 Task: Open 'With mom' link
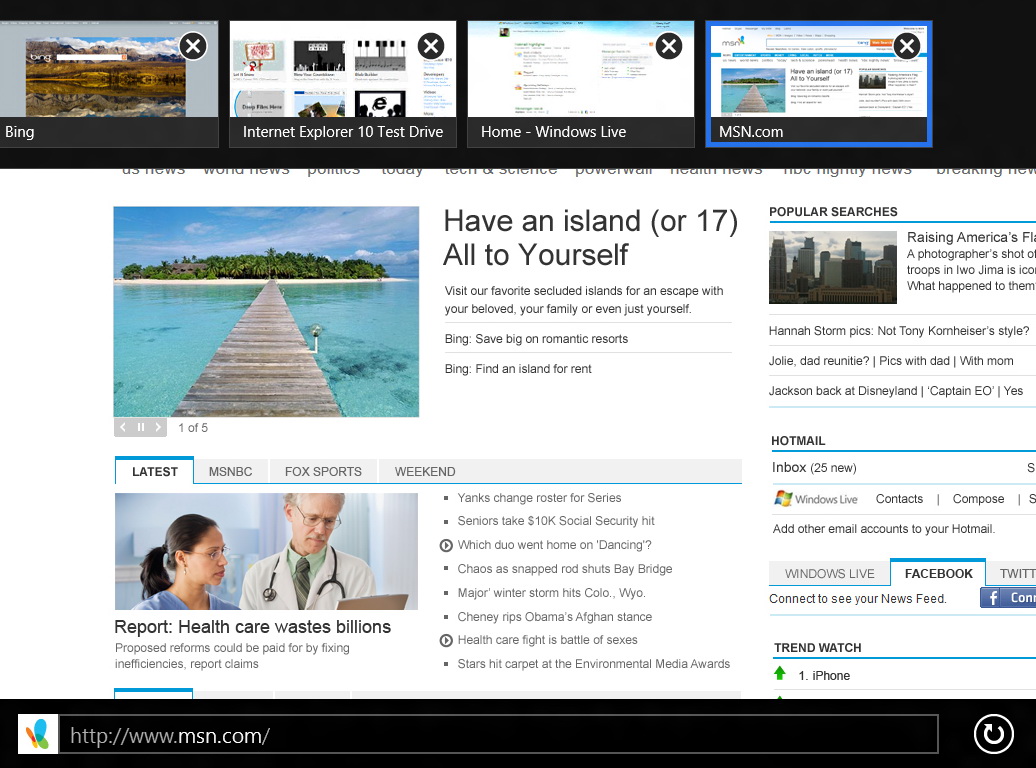(x=986, y=361)
